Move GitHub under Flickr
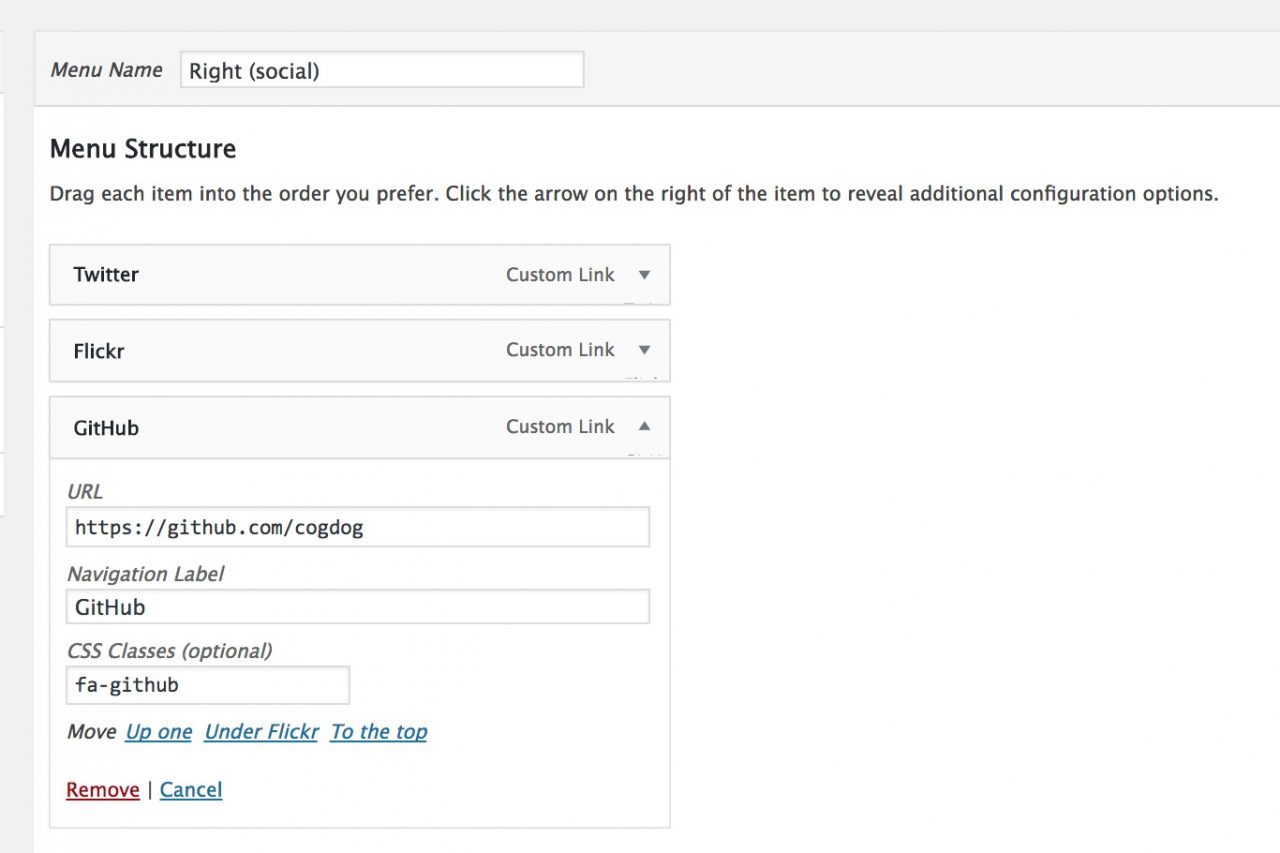1280x853 pixels. 261,731
